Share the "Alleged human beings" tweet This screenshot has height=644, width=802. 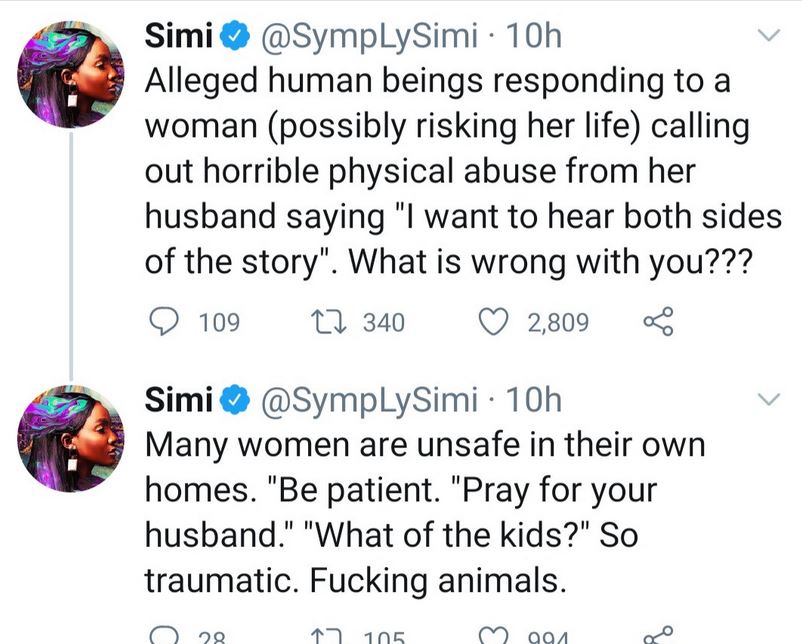point(655,322)
